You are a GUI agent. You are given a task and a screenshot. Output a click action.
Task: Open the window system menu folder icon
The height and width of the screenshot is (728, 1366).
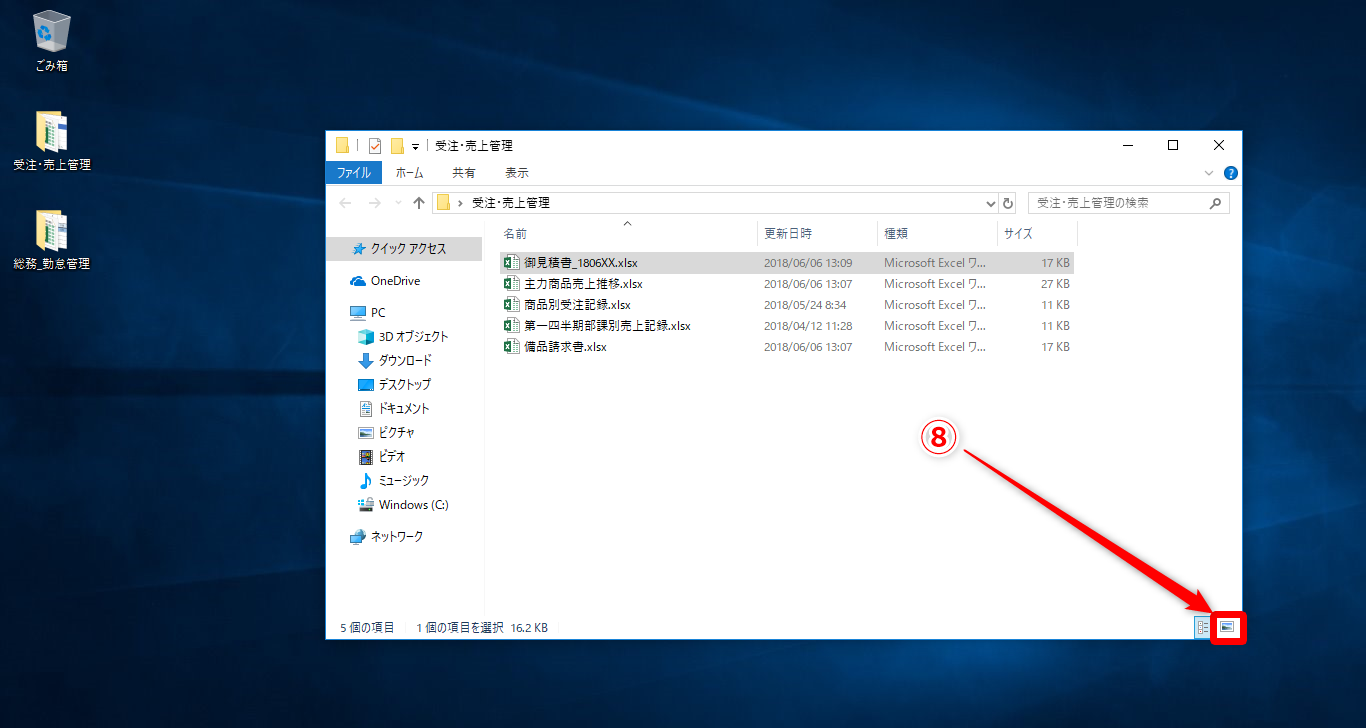(343, 145)
